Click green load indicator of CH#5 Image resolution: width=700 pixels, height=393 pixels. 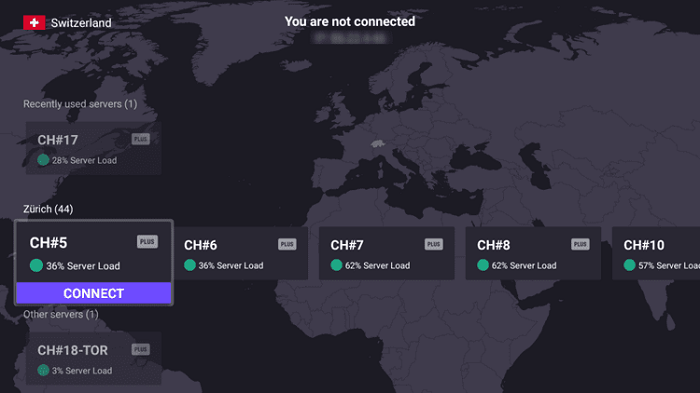36,265
